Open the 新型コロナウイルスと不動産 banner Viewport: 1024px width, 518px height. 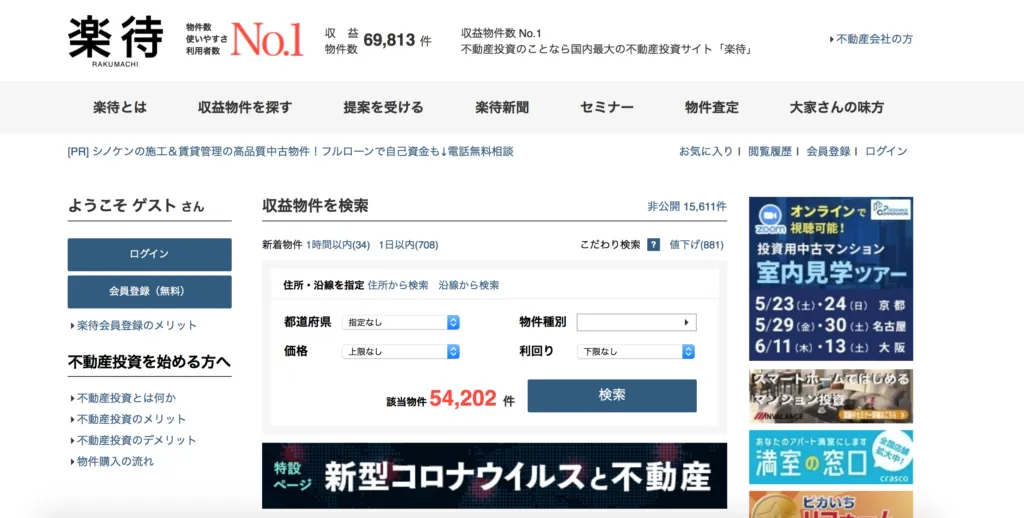494,476
